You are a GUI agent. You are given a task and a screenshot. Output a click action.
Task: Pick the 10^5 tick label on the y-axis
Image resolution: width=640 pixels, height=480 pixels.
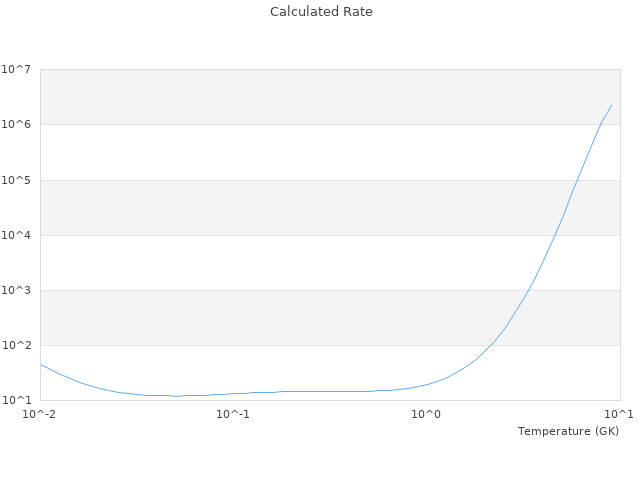tap(15, 180)
